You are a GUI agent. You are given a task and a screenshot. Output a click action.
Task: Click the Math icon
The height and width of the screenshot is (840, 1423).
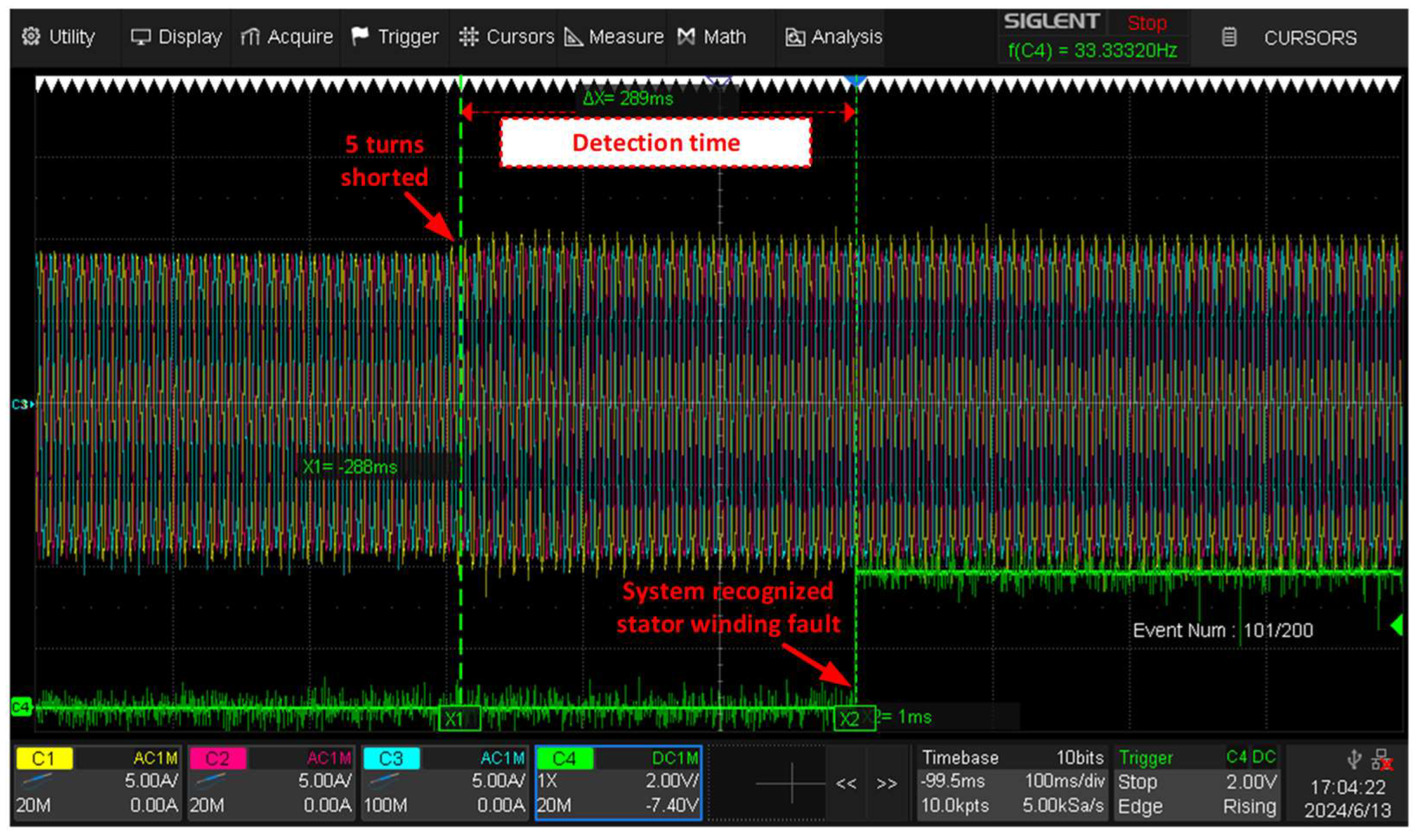point(686,37)
